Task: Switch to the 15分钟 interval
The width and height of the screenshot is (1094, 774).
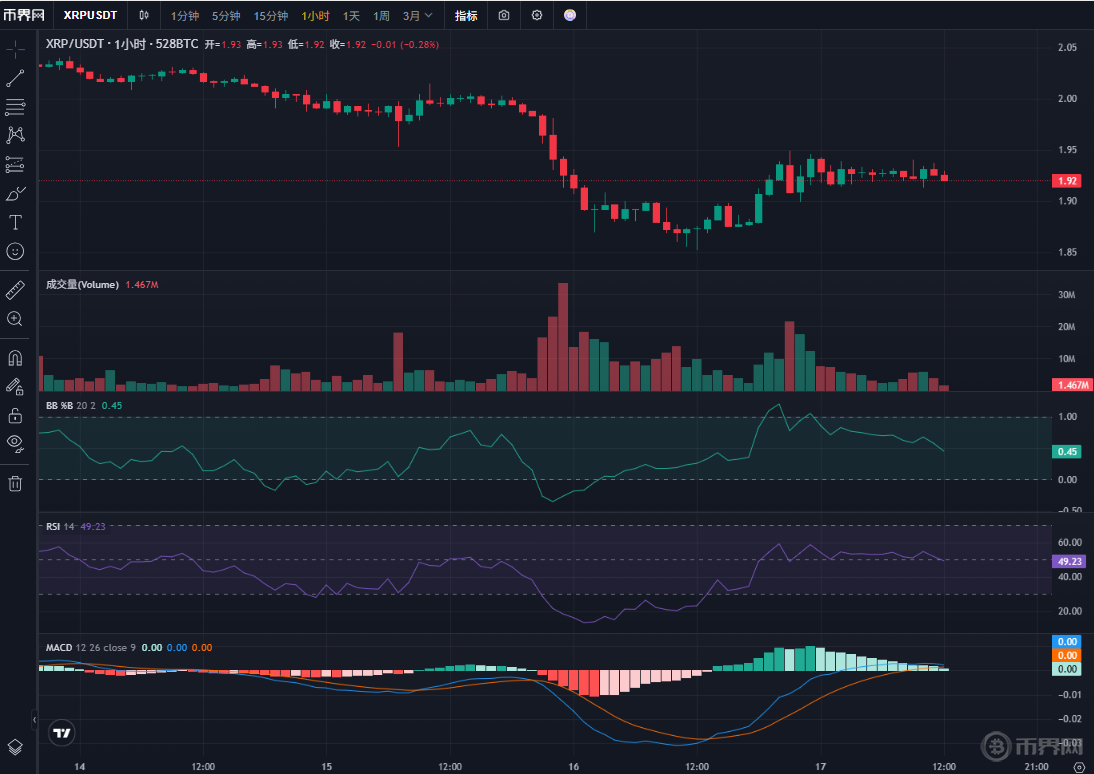Action: tap(270, 15)
